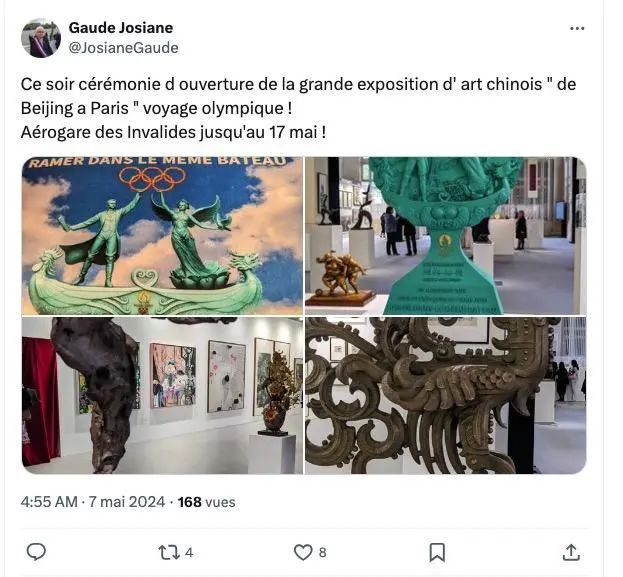The image size is (623, 577).
Task: Open the share upload icon
Action: pos(571,552)
